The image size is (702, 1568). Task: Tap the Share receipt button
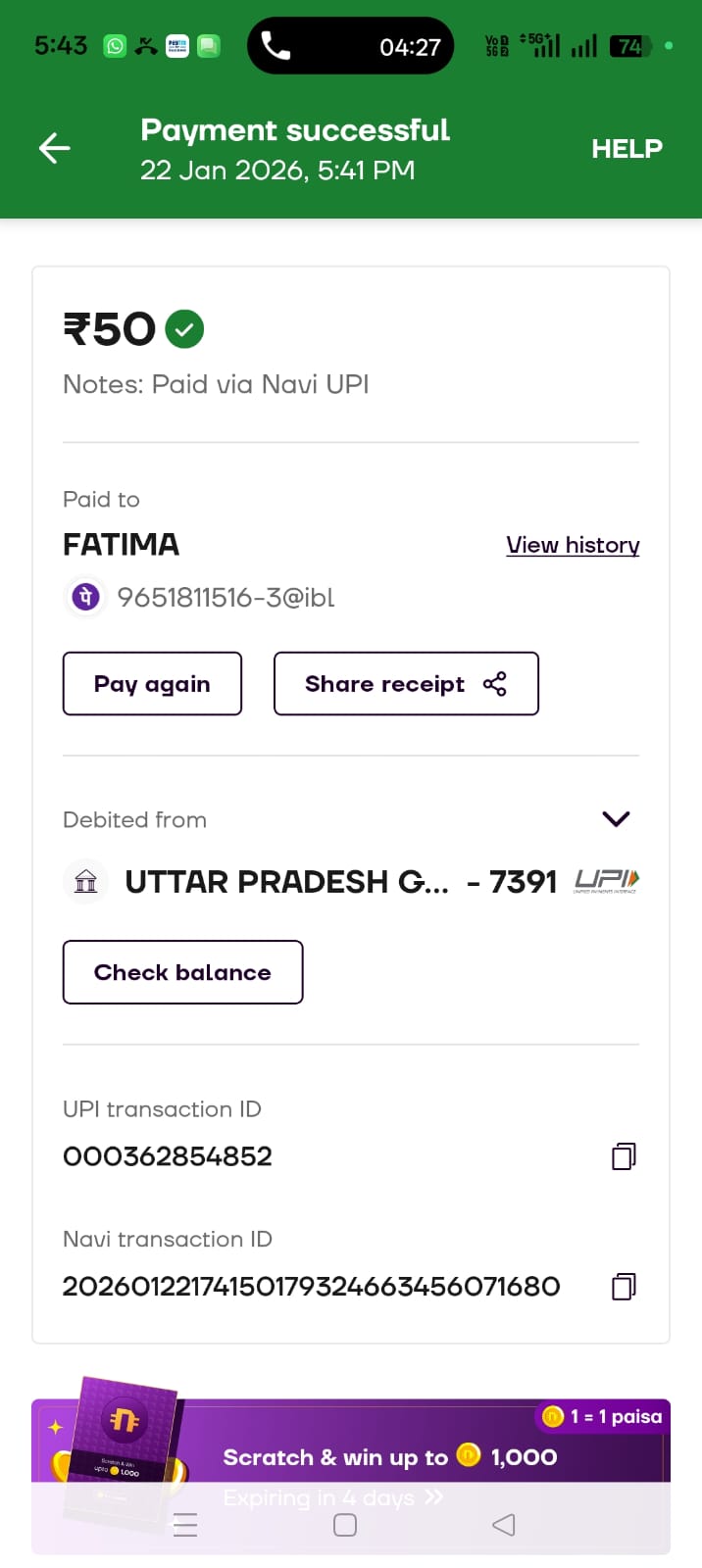point(406,684)
